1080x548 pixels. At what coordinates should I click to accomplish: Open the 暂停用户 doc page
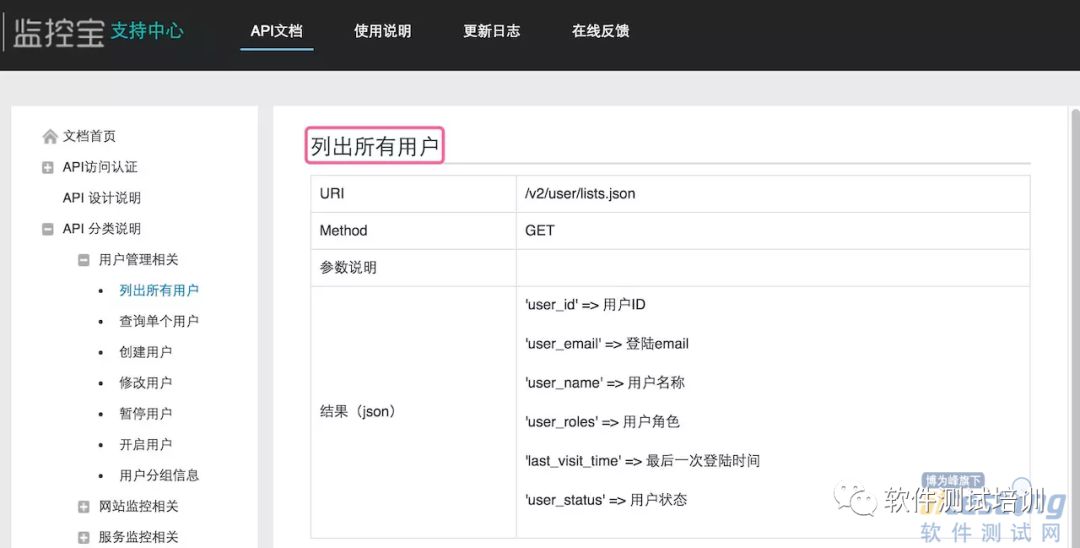[145, 414]
